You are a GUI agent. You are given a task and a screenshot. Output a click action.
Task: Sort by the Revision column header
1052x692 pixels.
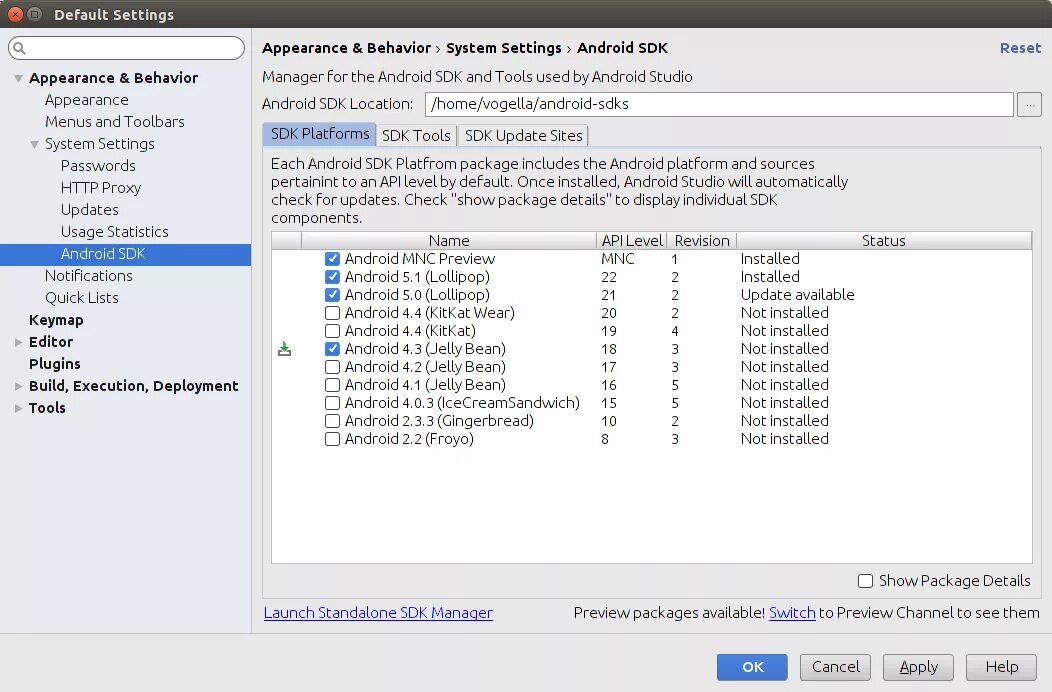(702, 241)
